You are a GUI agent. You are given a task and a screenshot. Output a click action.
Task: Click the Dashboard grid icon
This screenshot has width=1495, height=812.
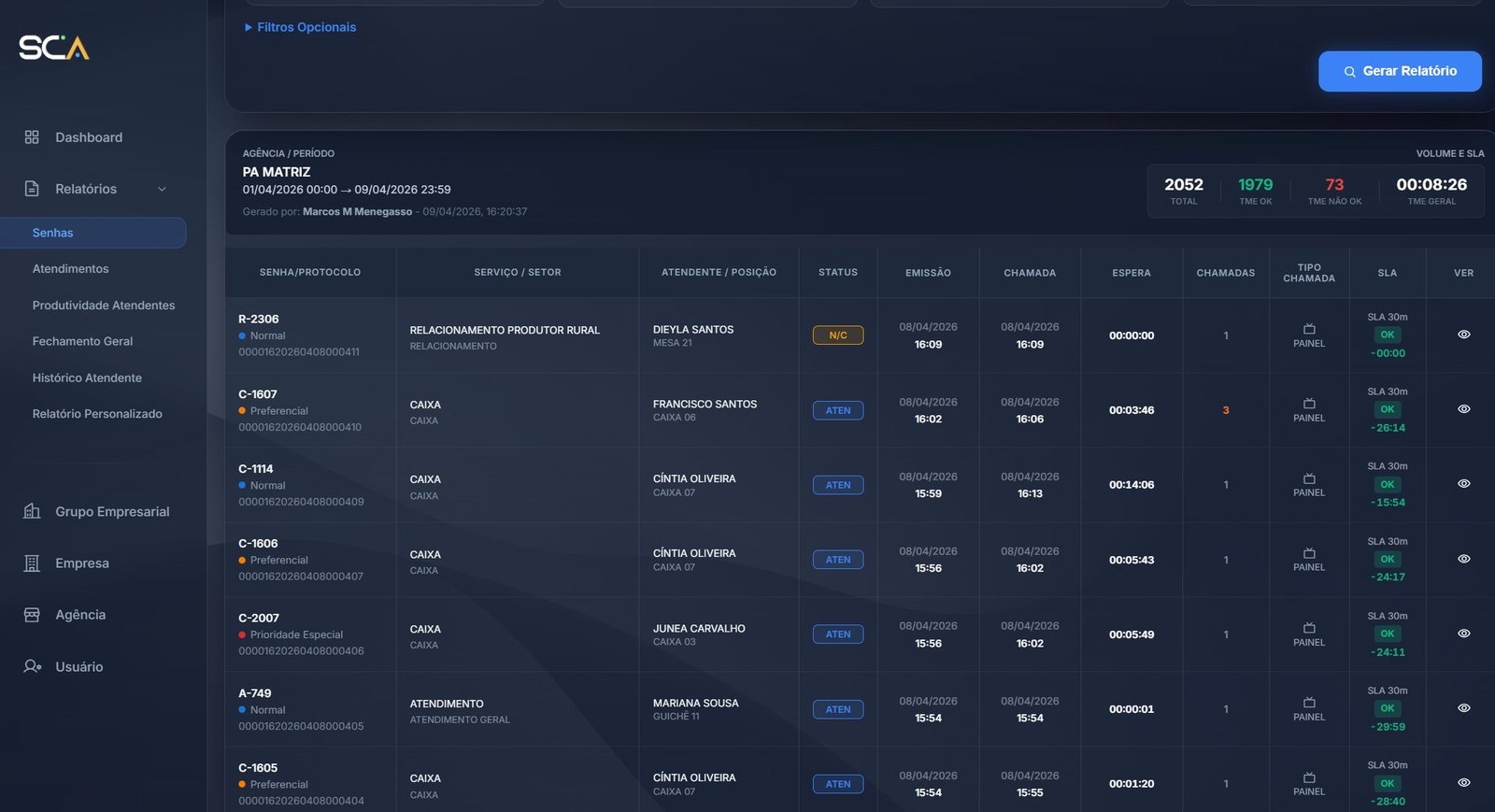[32, 137]
